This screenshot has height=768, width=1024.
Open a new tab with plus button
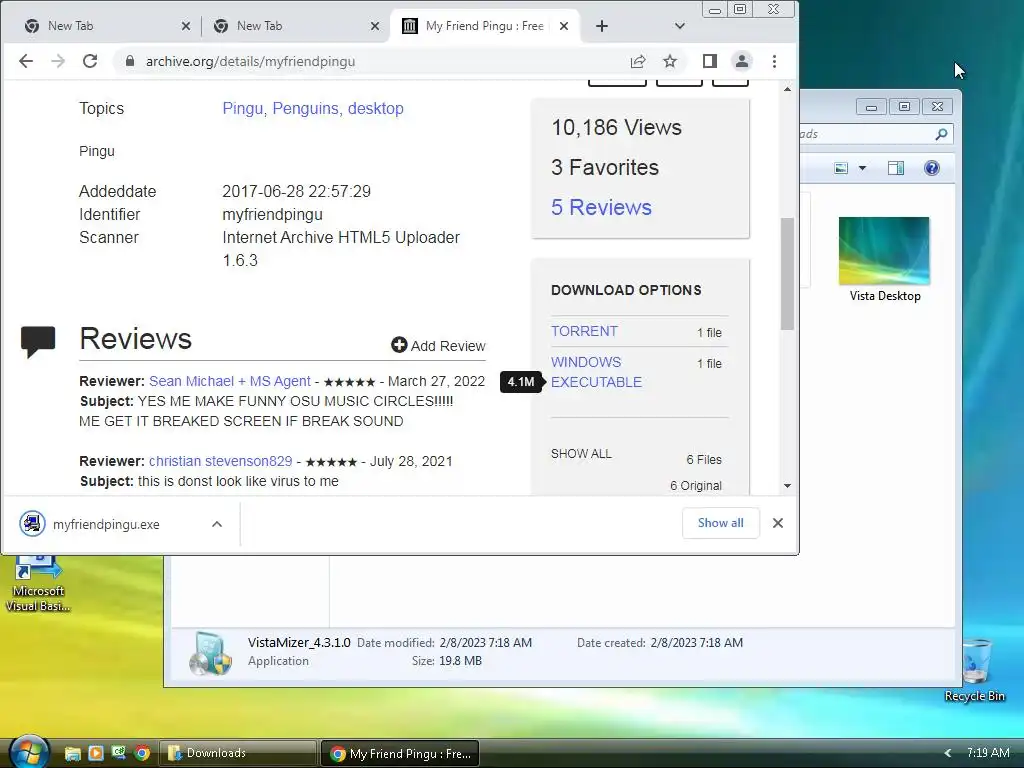click(602, 26)
